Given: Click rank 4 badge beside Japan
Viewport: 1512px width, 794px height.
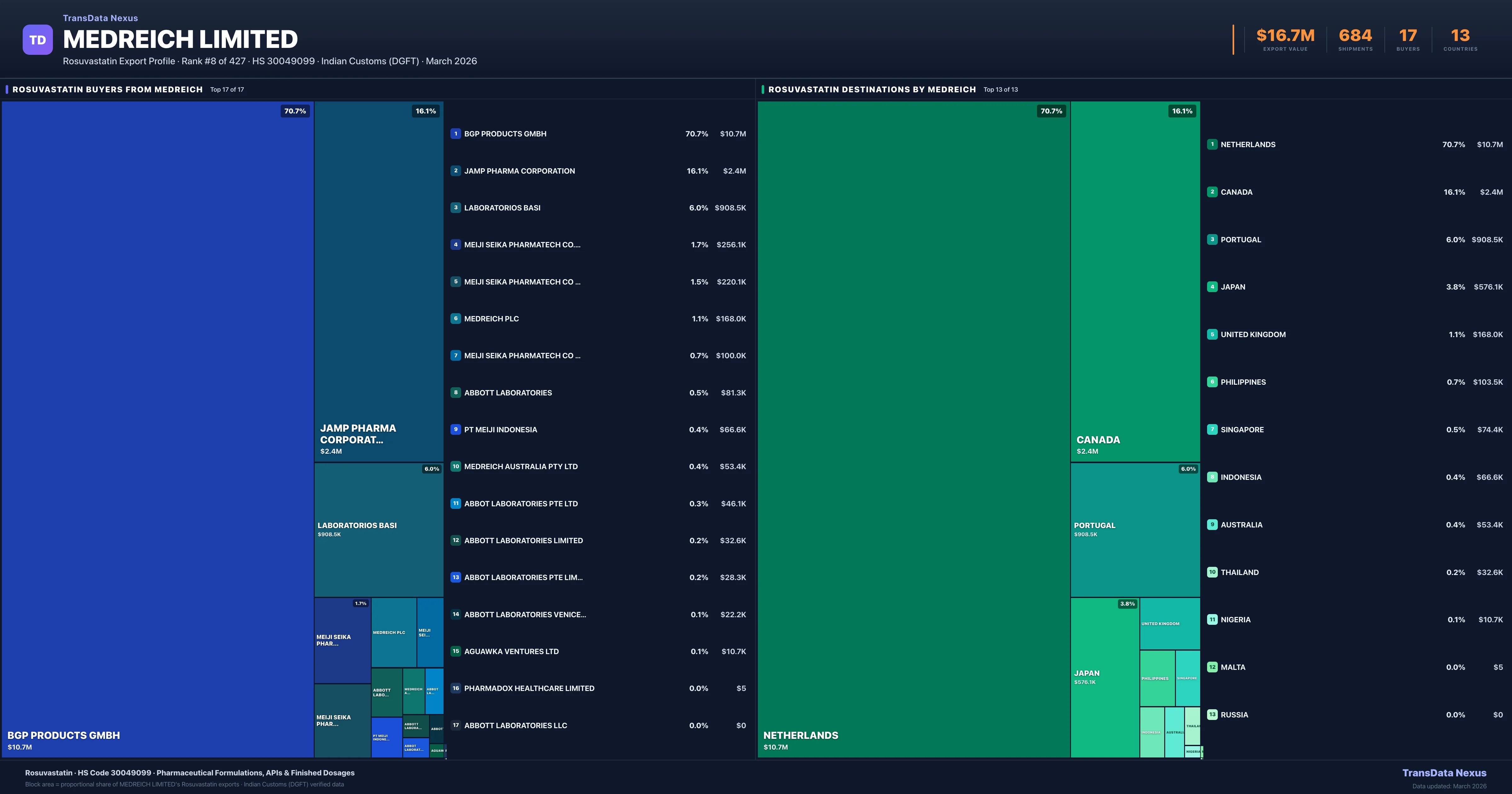Looking at the screenshot, I should coord(1212,287).
